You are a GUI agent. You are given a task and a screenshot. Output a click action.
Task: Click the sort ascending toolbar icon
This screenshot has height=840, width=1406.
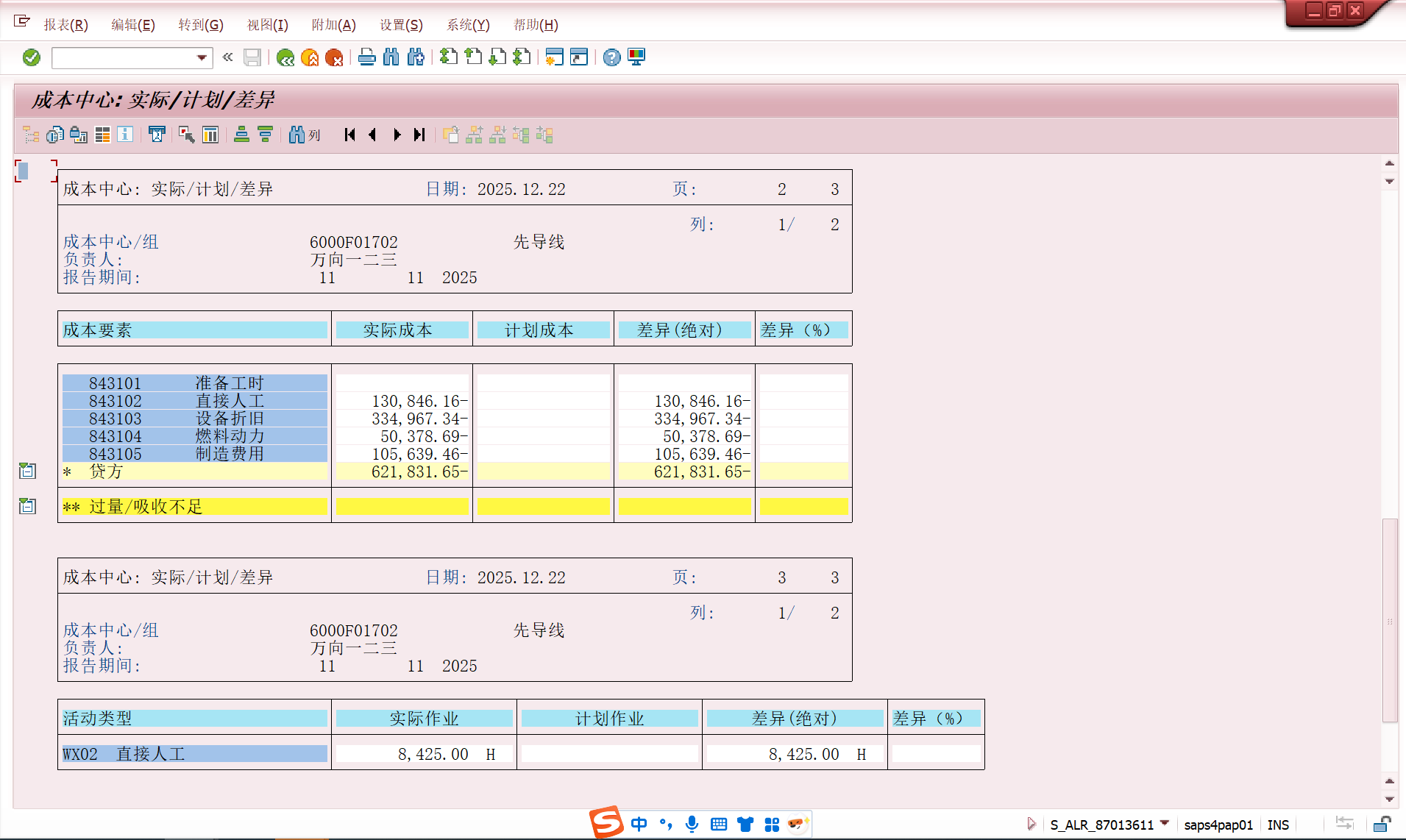[241, 135]
